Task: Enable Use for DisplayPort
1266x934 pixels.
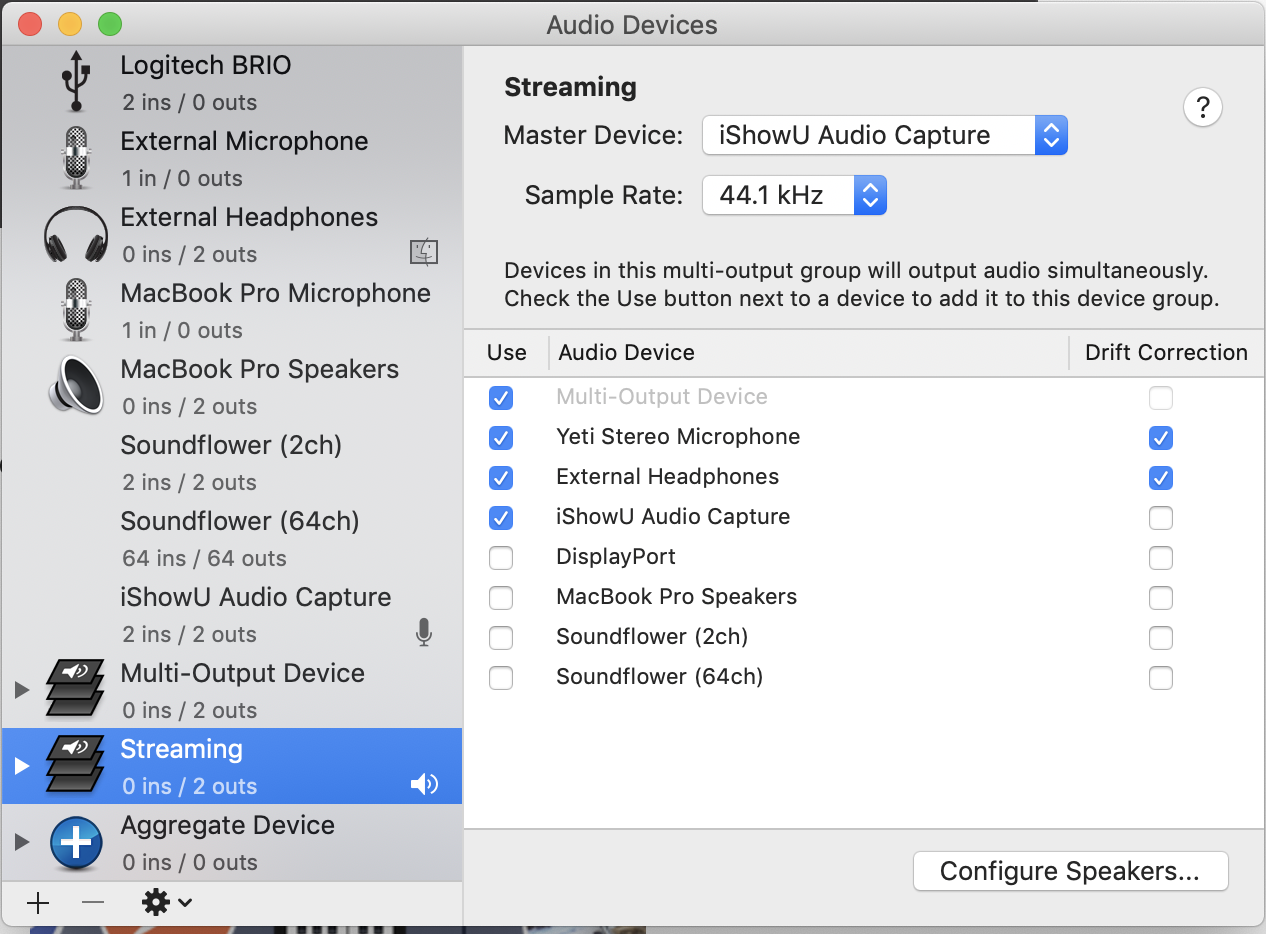Action: pos(501,558)
